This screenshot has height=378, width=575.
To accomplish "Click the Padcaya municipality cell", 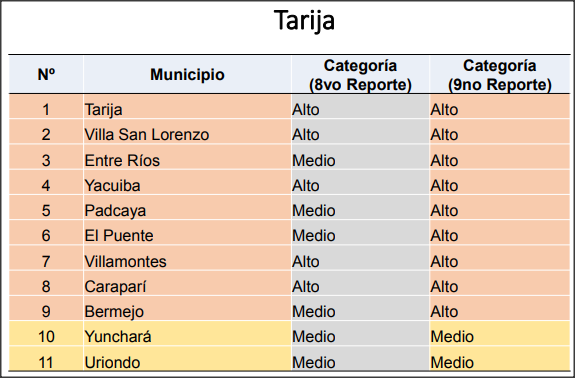I will pyautogui.click(x=187, y=210).
